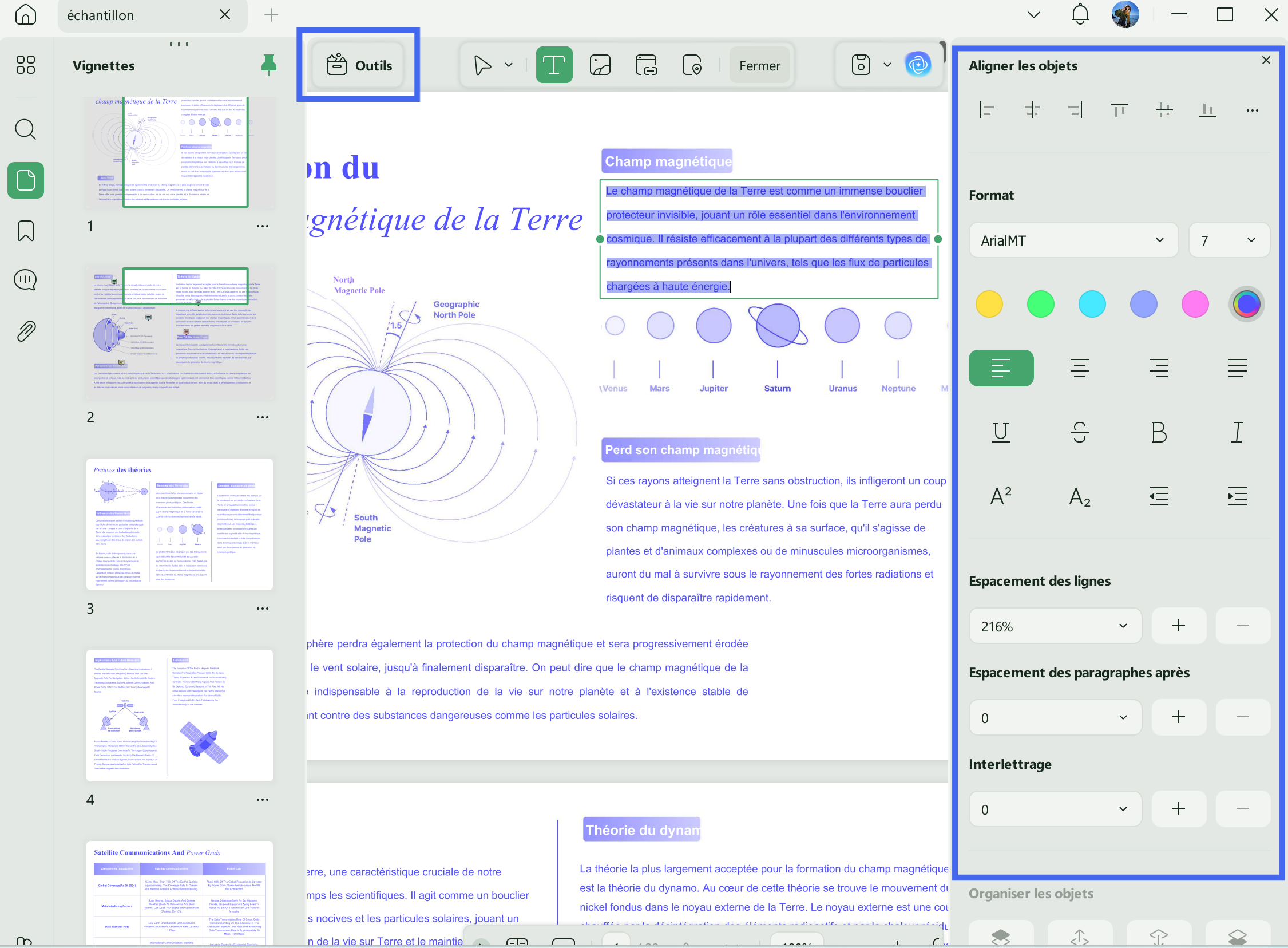Decrease the paragraph indent

click(1158, 496)
